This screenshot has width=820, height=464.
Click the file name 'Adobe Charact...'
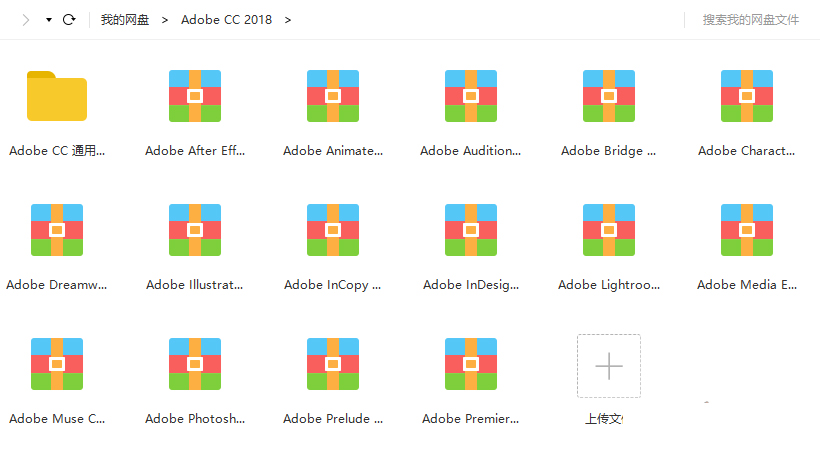[747, 151]
